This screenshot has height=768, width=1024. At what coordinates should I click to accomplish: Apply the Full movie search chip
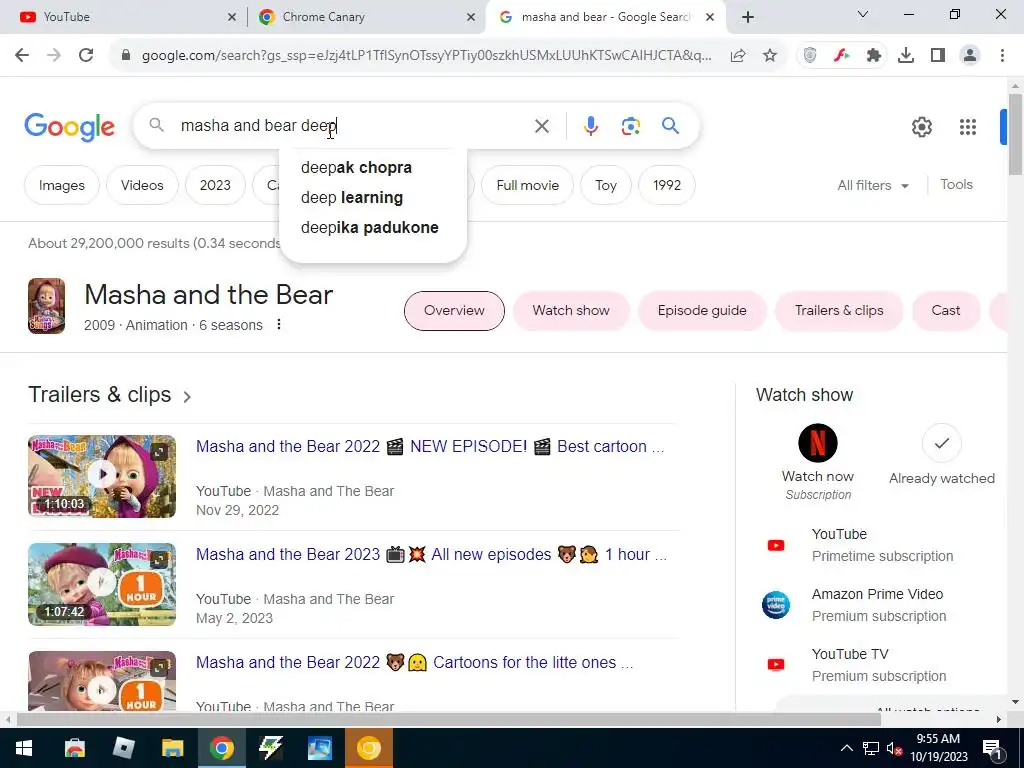point(528,185)
